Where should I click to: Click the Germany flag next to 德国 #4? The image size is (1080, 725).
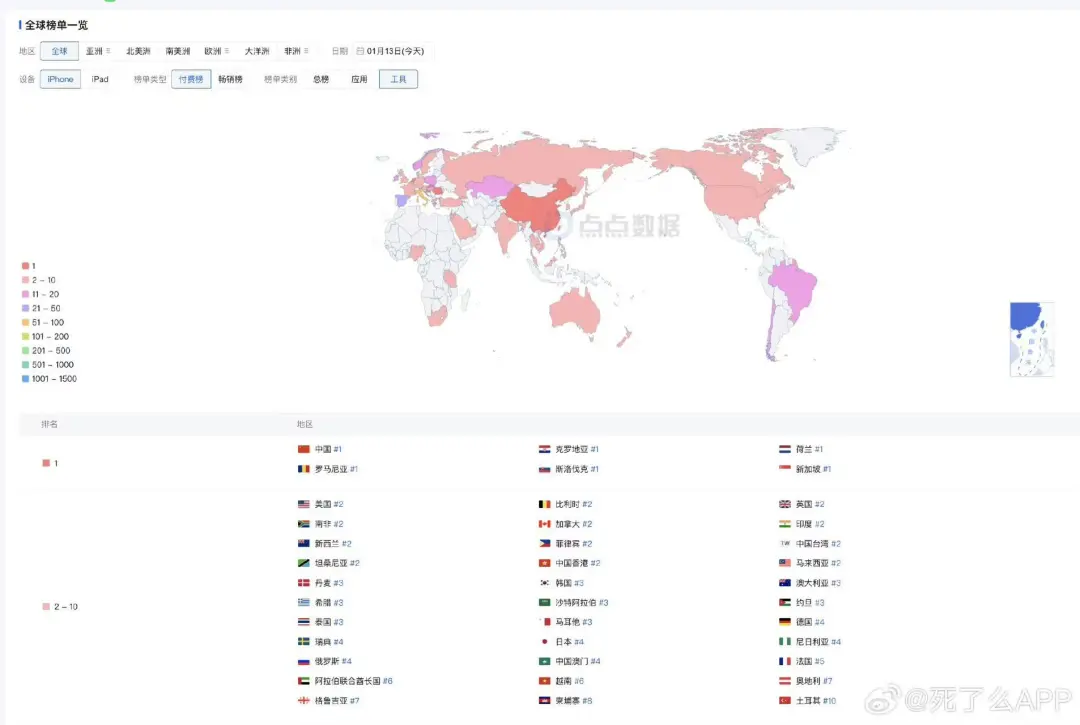[x=785, y=623]
